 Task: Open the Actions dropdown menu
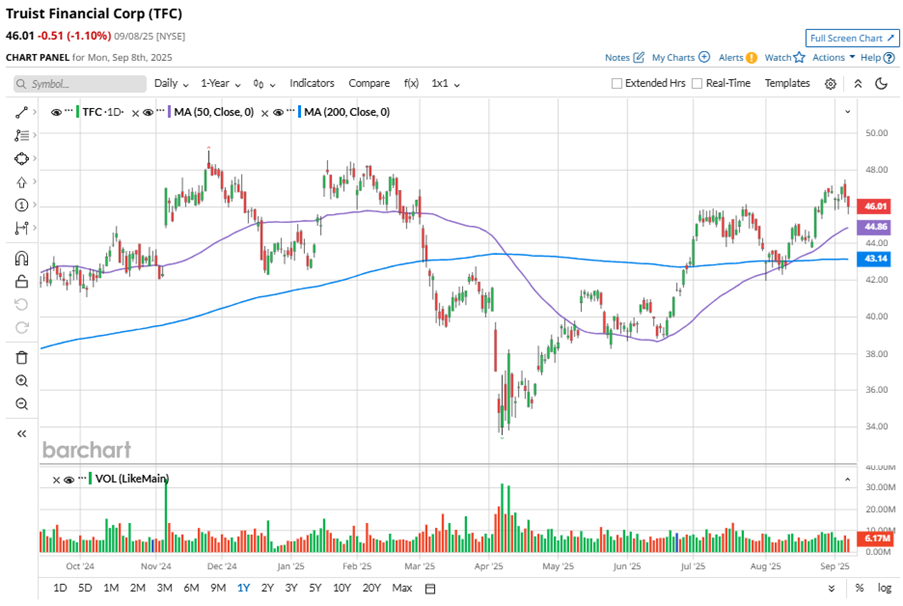pos(833,58)
